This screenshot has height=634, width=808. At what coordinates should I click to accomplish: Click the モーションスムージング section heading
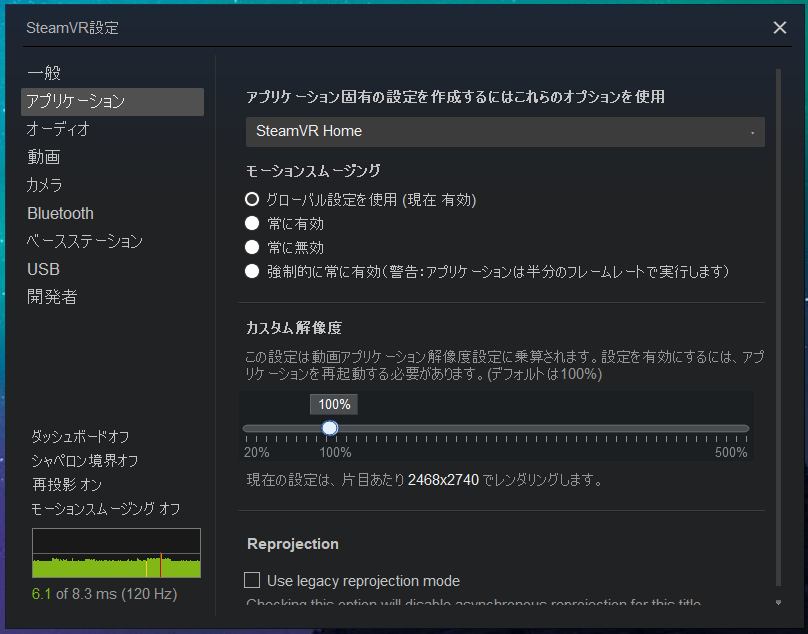pyautogui.click(x=313, y=171)
